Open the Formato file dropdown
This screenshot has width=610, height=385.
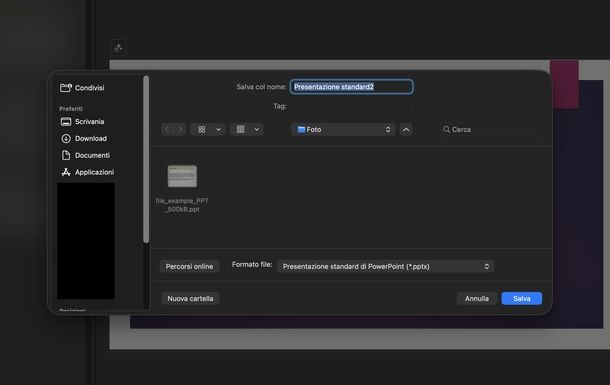coord(386,266)
